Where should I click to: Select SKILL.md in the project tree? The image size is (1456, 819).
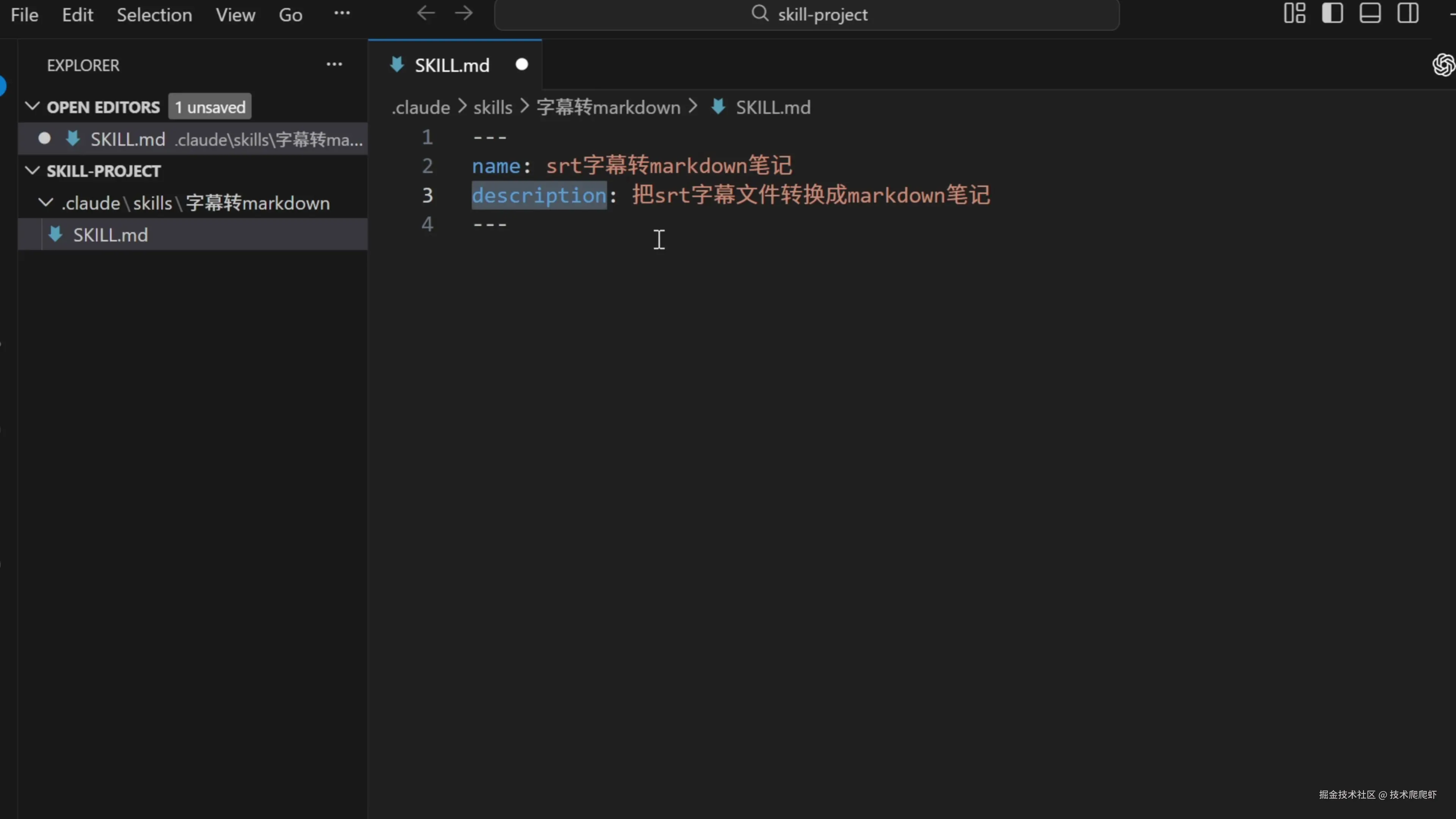coord(111,235)
